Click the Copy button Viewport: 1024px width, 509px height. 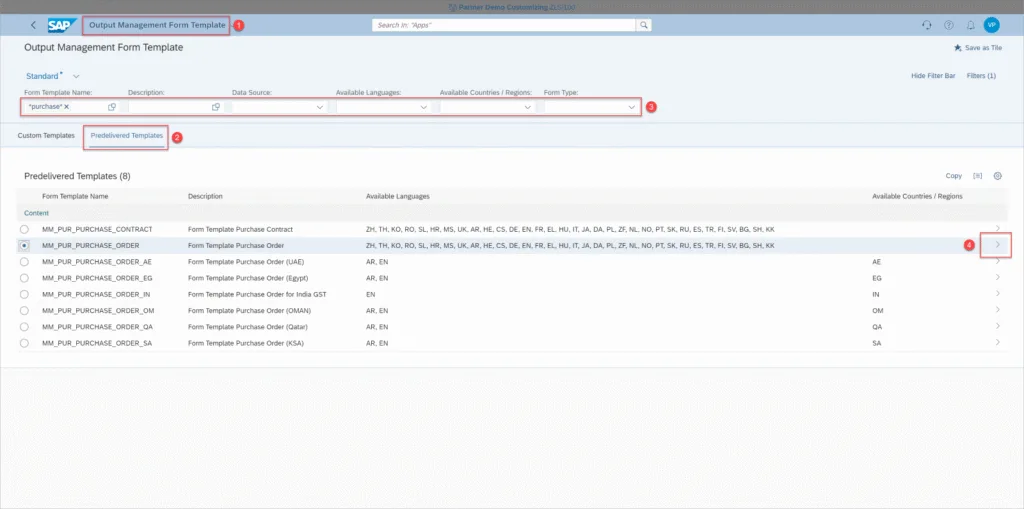coord(953,176)
